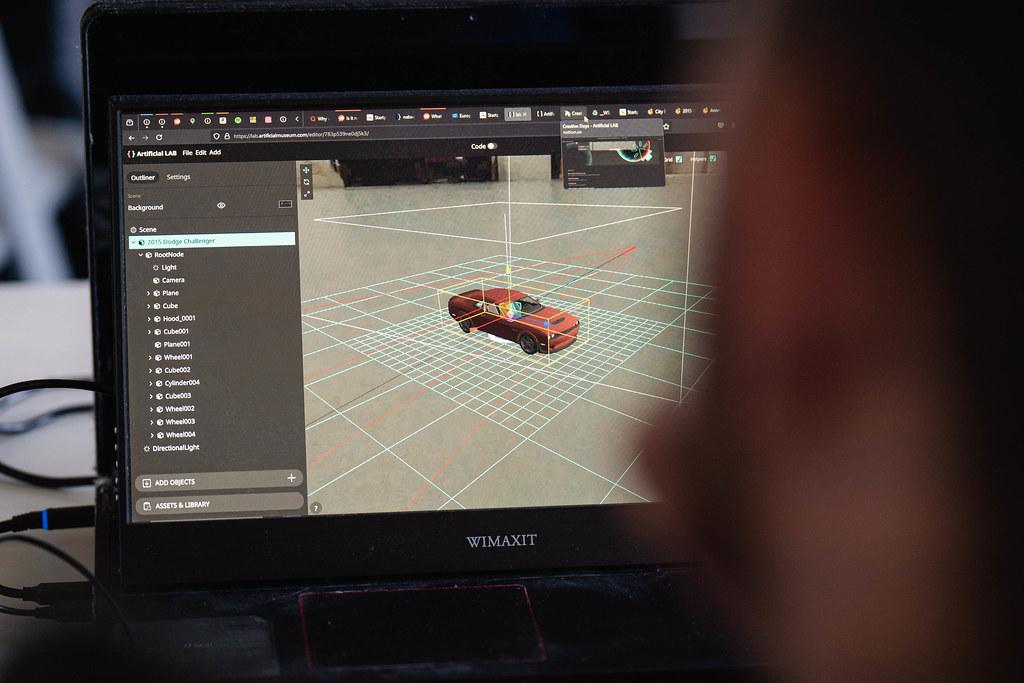Select the translate (move) gizmo tool
Viewport: 1024px width, 683px height.
tap(306, 170)
